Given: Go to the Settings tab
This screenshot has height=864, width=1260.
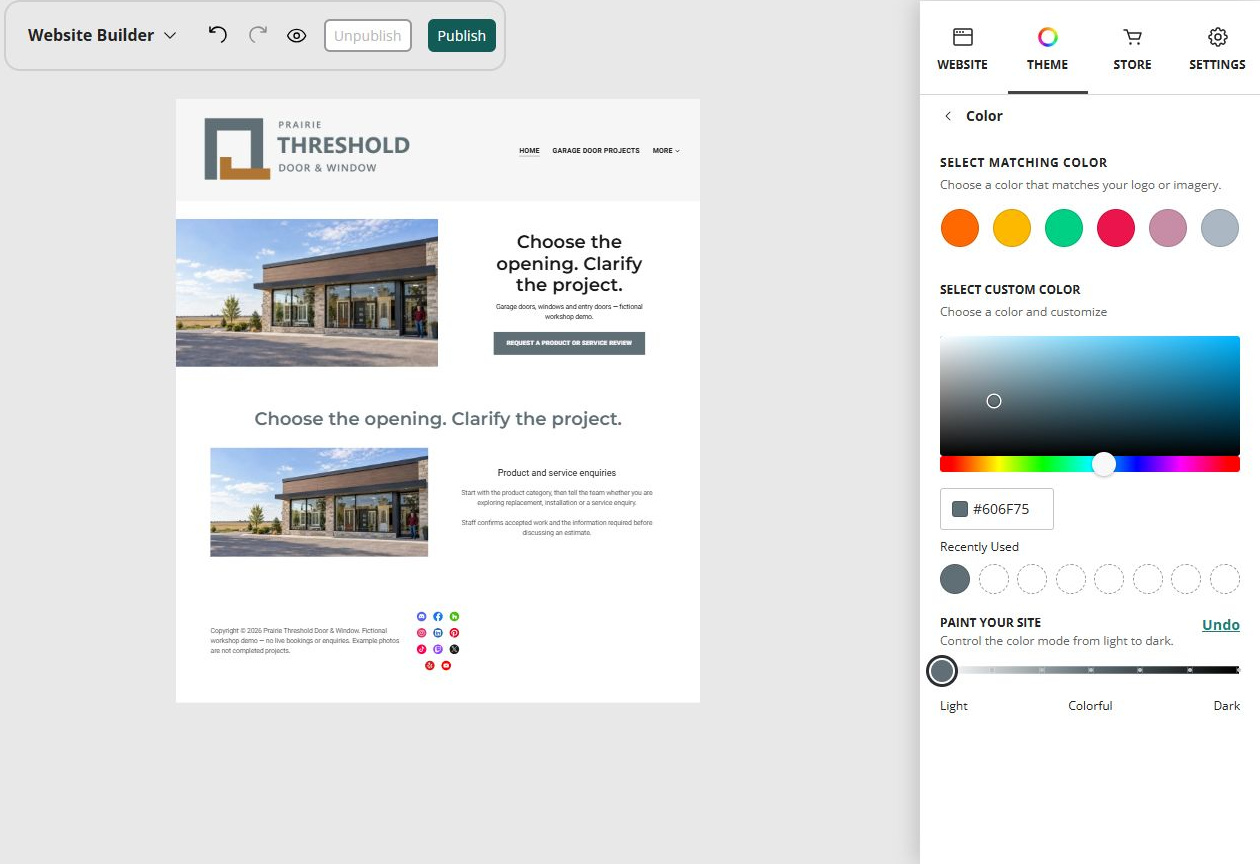Looking at the screenshot, I should point(1217,49).
